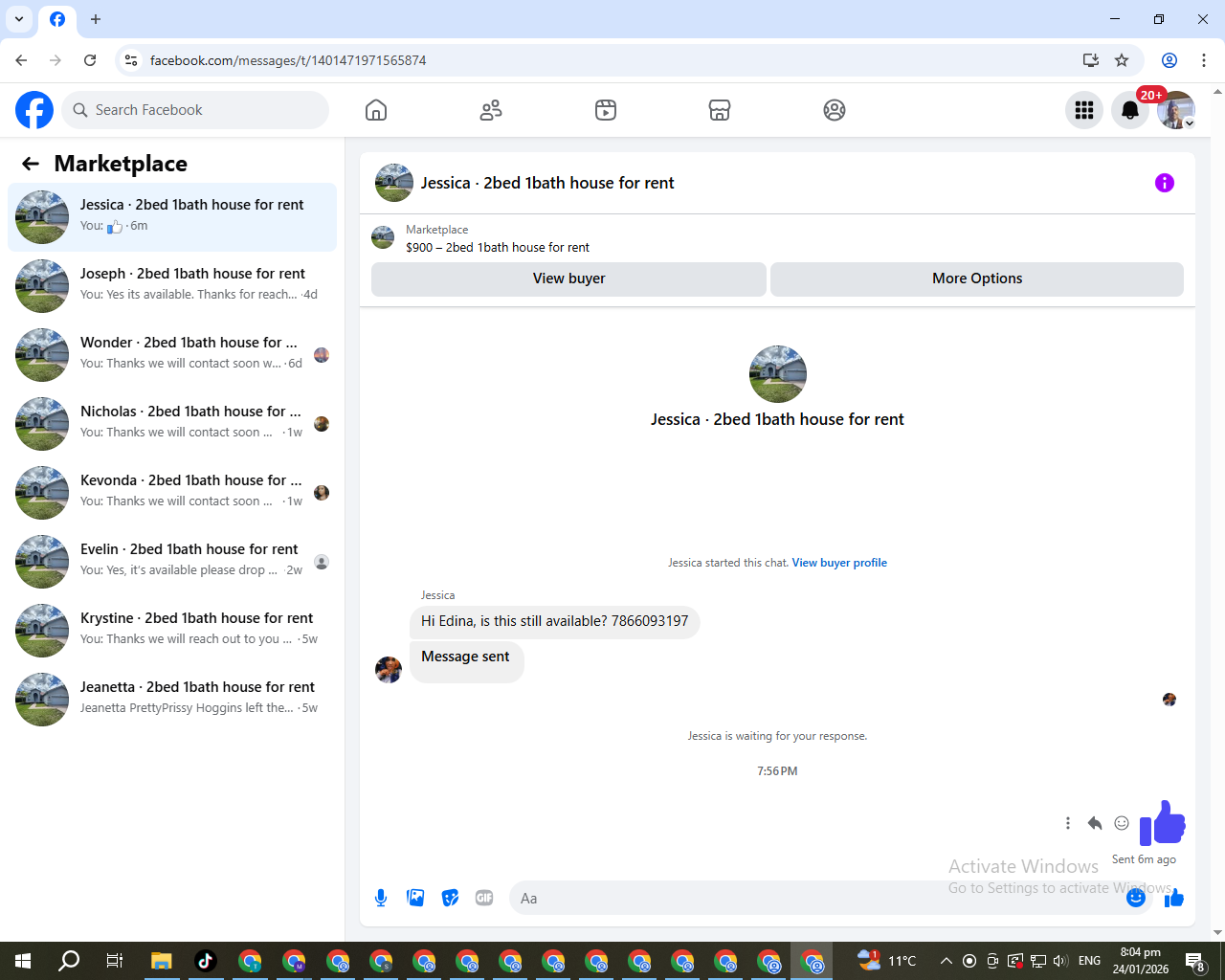Screen dimensions: 1225x980
Task: Open the emoji picker in the message box
Action: click(1136, 898)
